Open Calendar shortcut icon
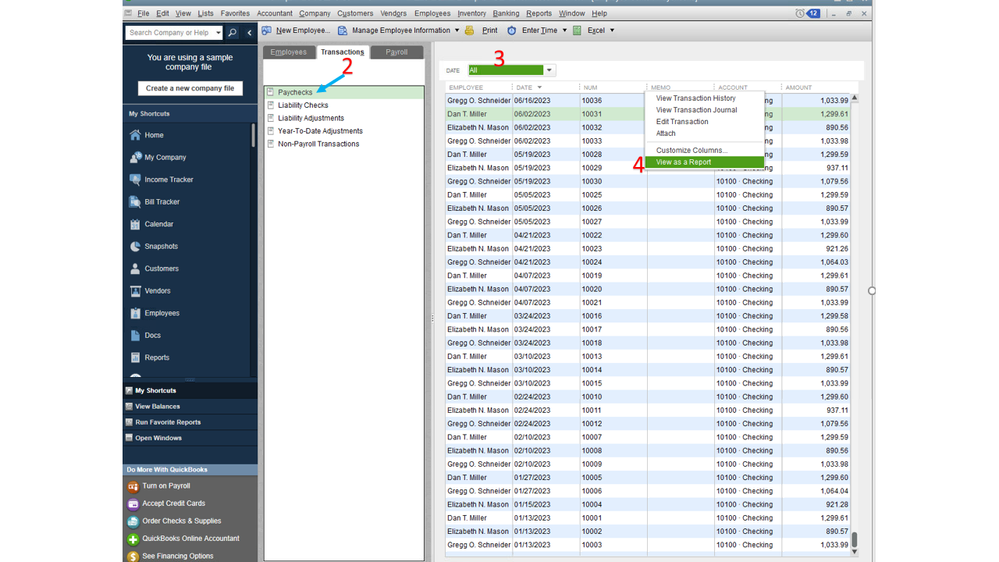999x562 pixels. click(x=135, y=224)
